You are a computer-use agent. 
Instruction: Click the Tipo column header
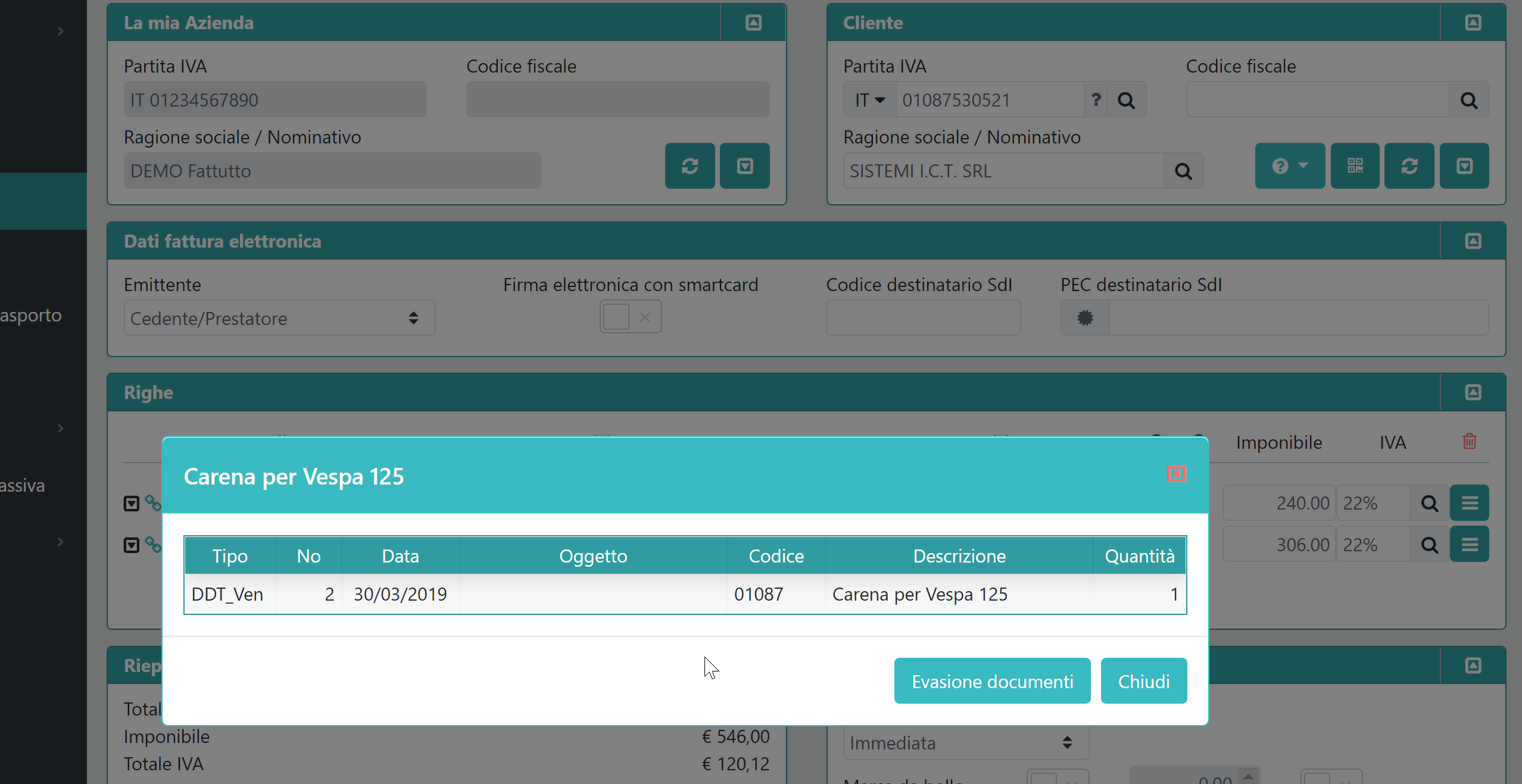click(230, 555)
